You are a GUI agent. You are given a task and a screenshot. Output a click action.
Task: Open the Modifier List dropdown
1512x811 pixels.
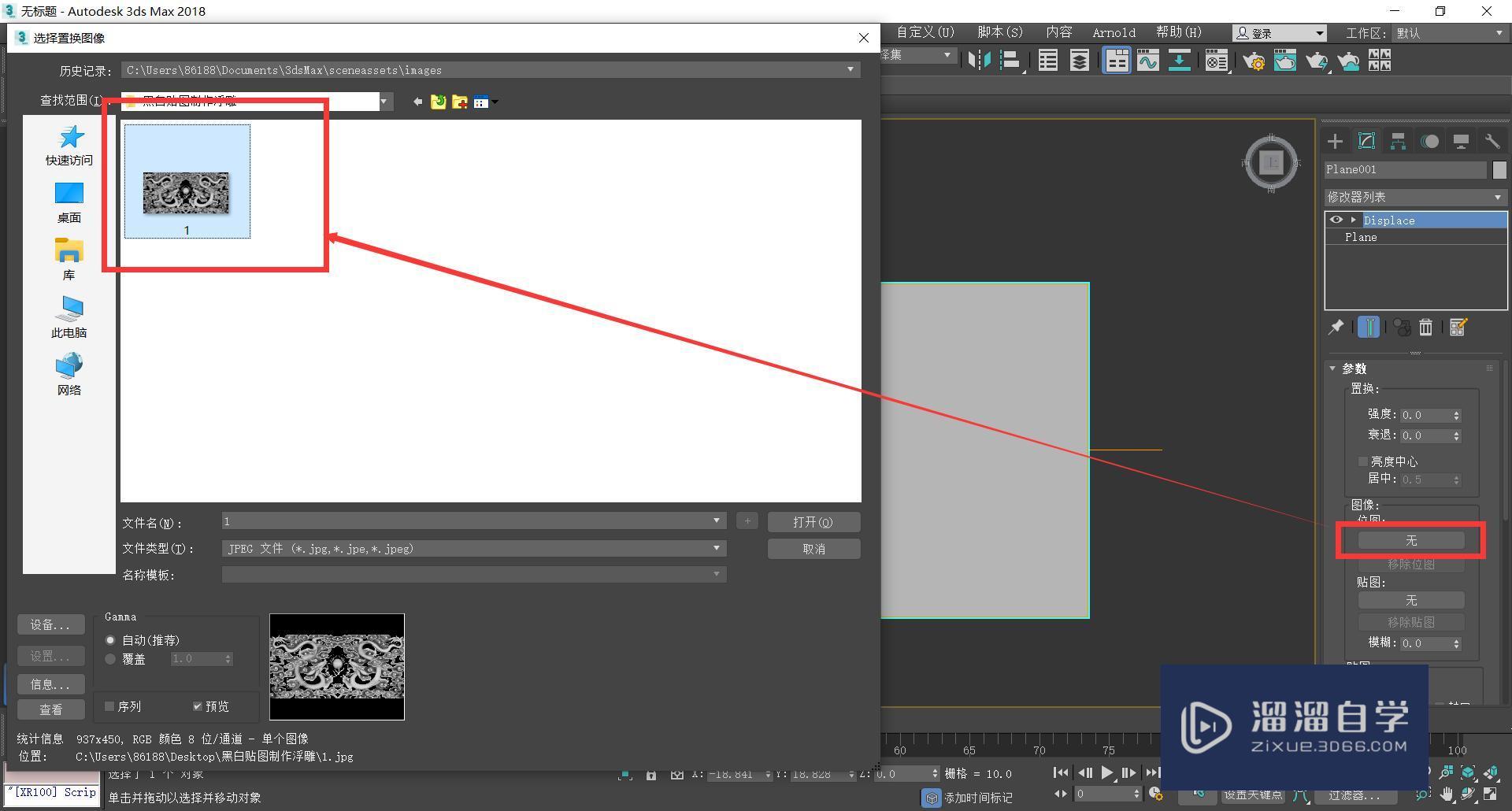[1415, 197]
